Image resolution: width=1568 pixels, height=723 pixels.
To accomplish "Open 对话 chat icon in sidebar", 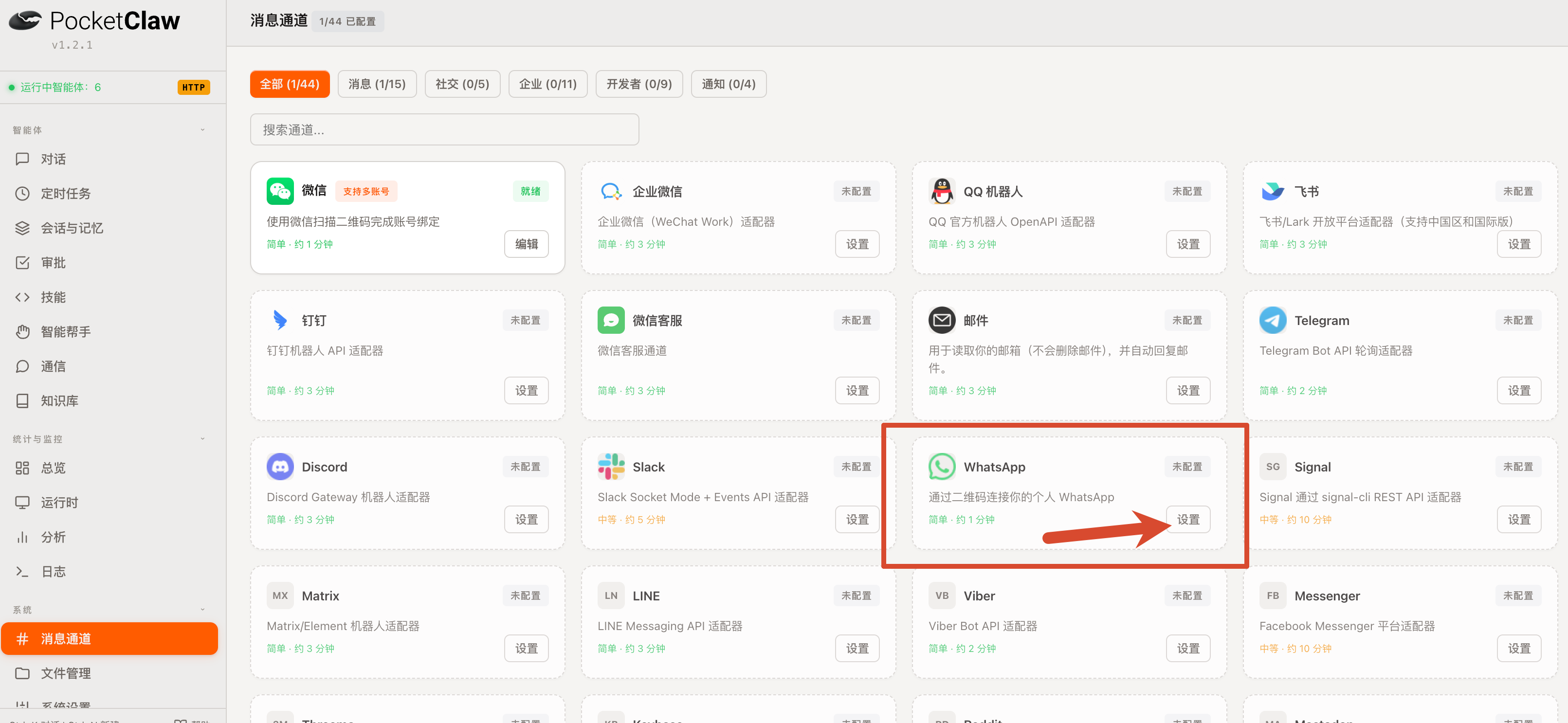I will [x=22, y=159].
